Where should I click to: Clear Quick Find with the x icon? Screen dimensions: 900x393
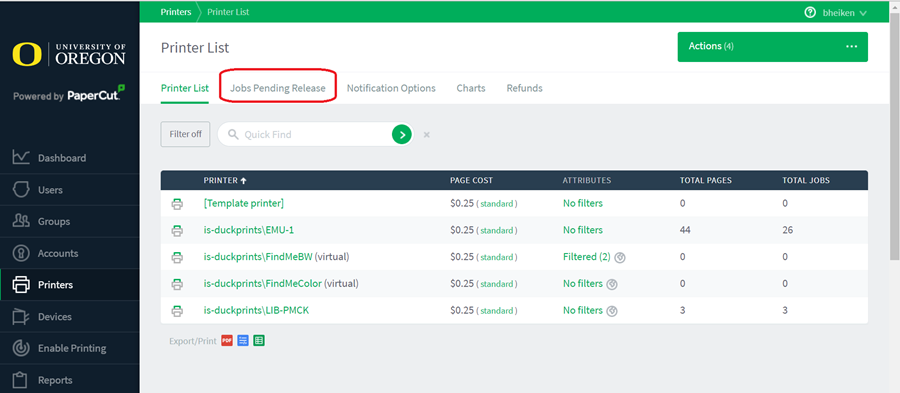pos(426,135)
